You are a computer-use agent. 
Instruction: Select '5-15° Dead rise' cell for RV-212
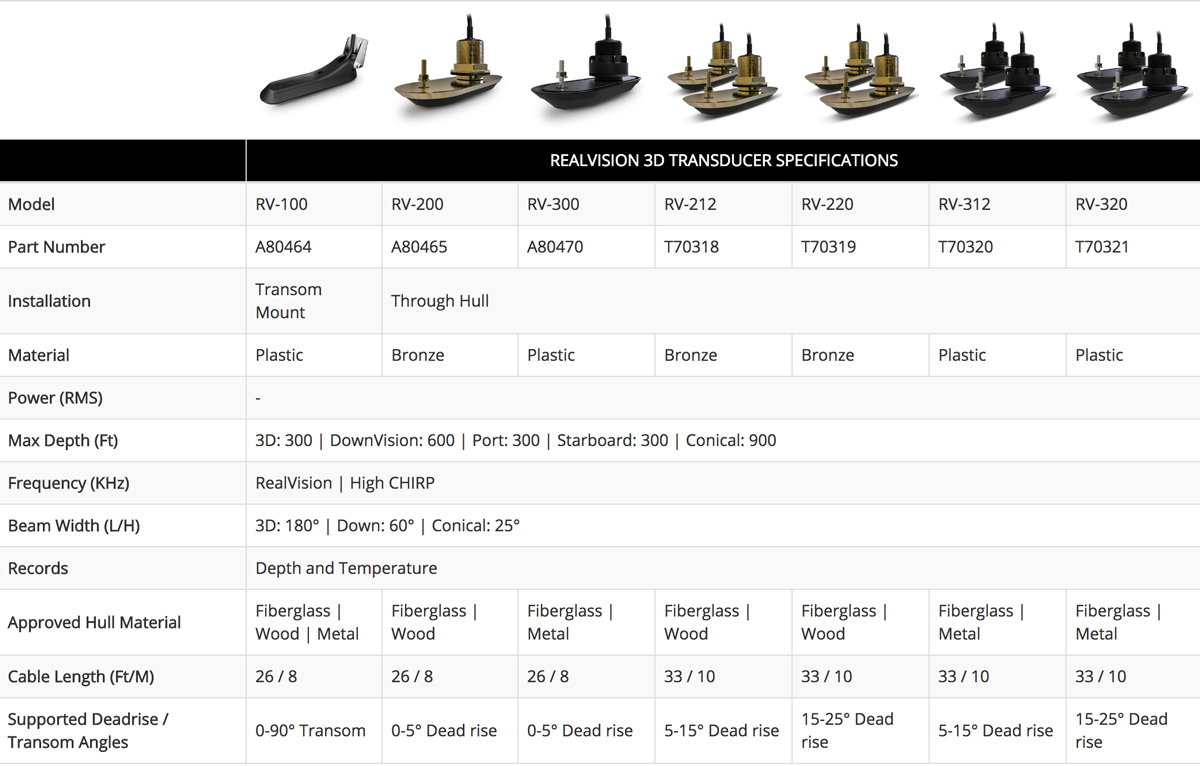coord(722,731)
